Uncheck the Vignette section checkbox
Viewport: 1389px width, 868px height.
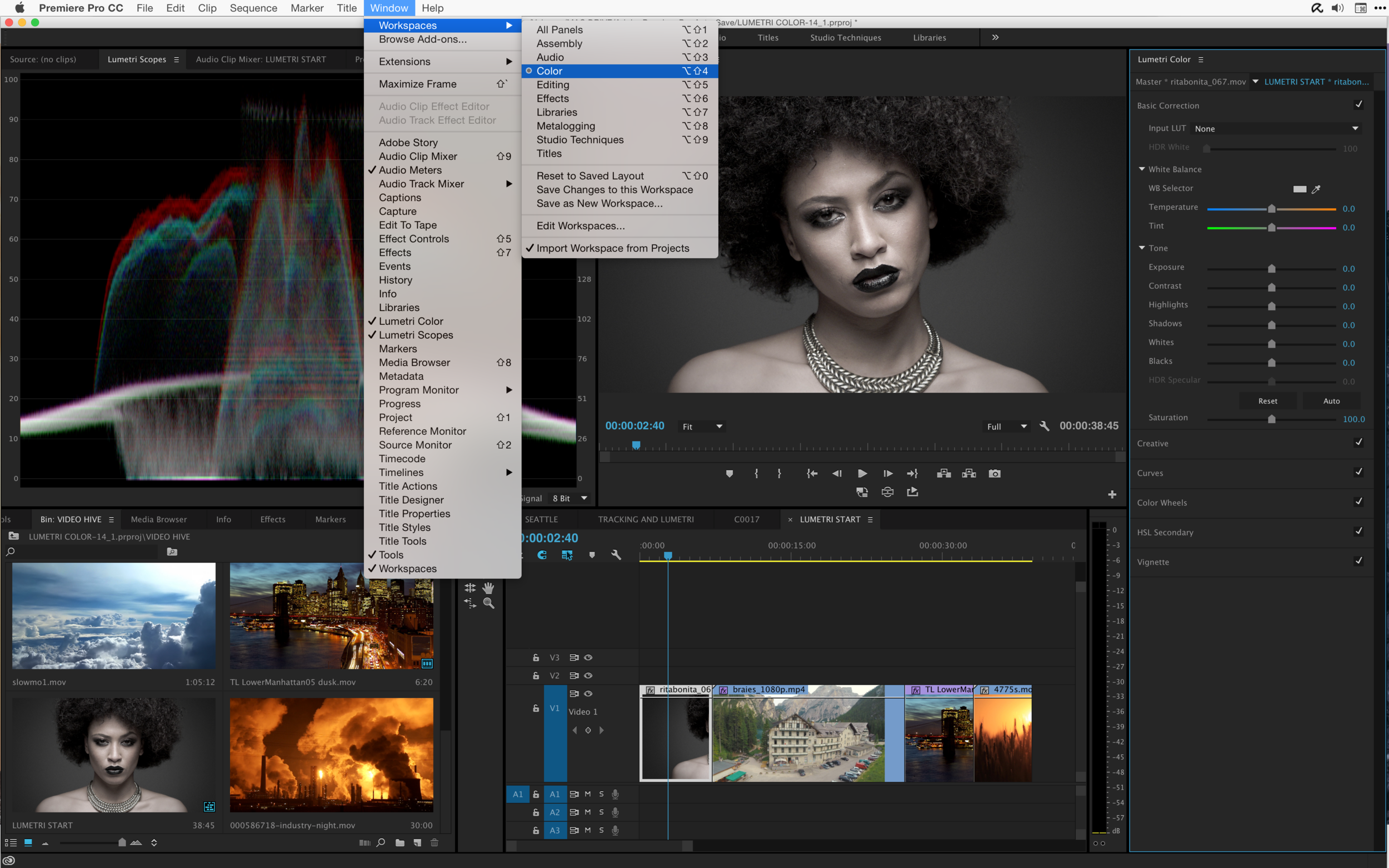click(x=1358, y=561)
